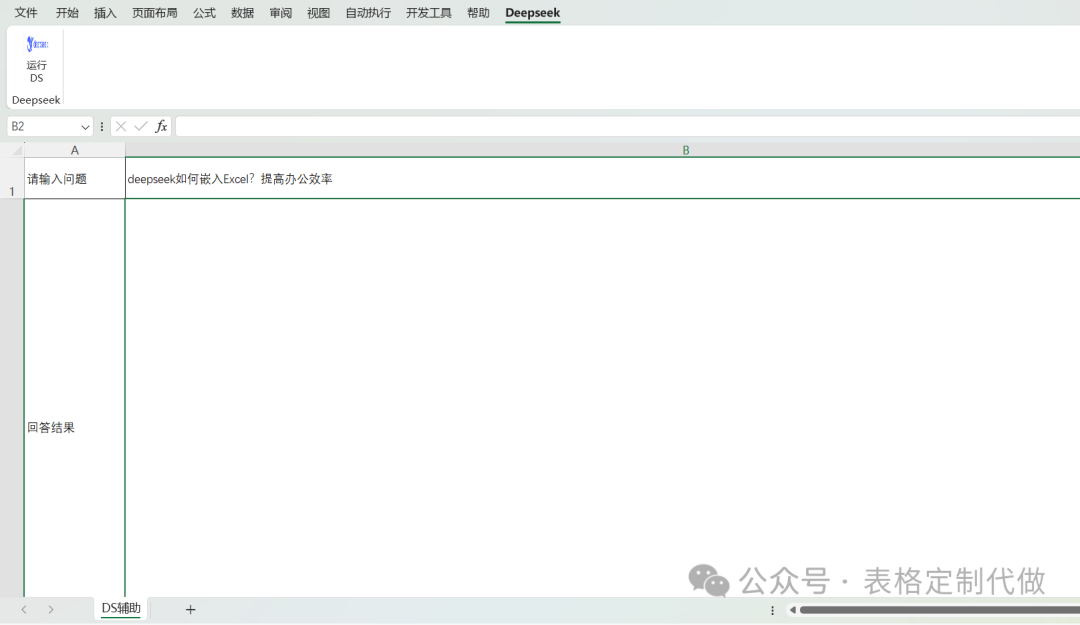
Task: Run the DS Deepseek ribbon button
Action: click(37, 59)
